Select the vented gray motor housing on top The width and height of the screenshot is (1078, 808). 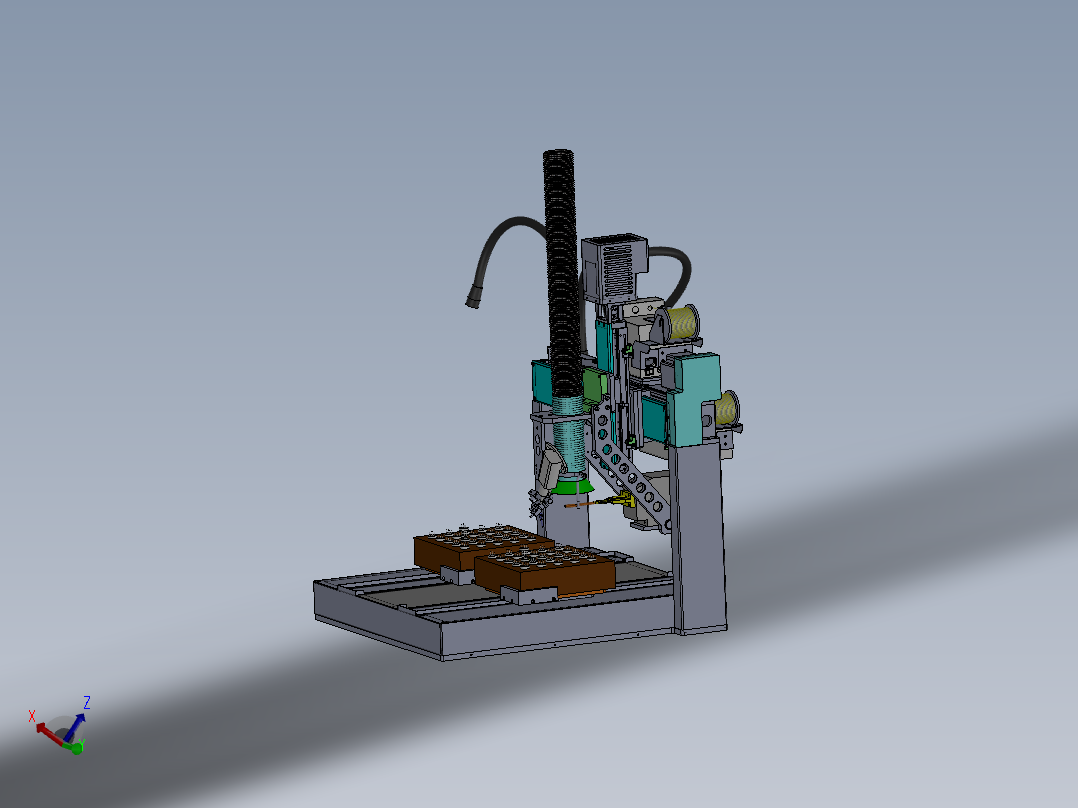click(x=614, y=268)
